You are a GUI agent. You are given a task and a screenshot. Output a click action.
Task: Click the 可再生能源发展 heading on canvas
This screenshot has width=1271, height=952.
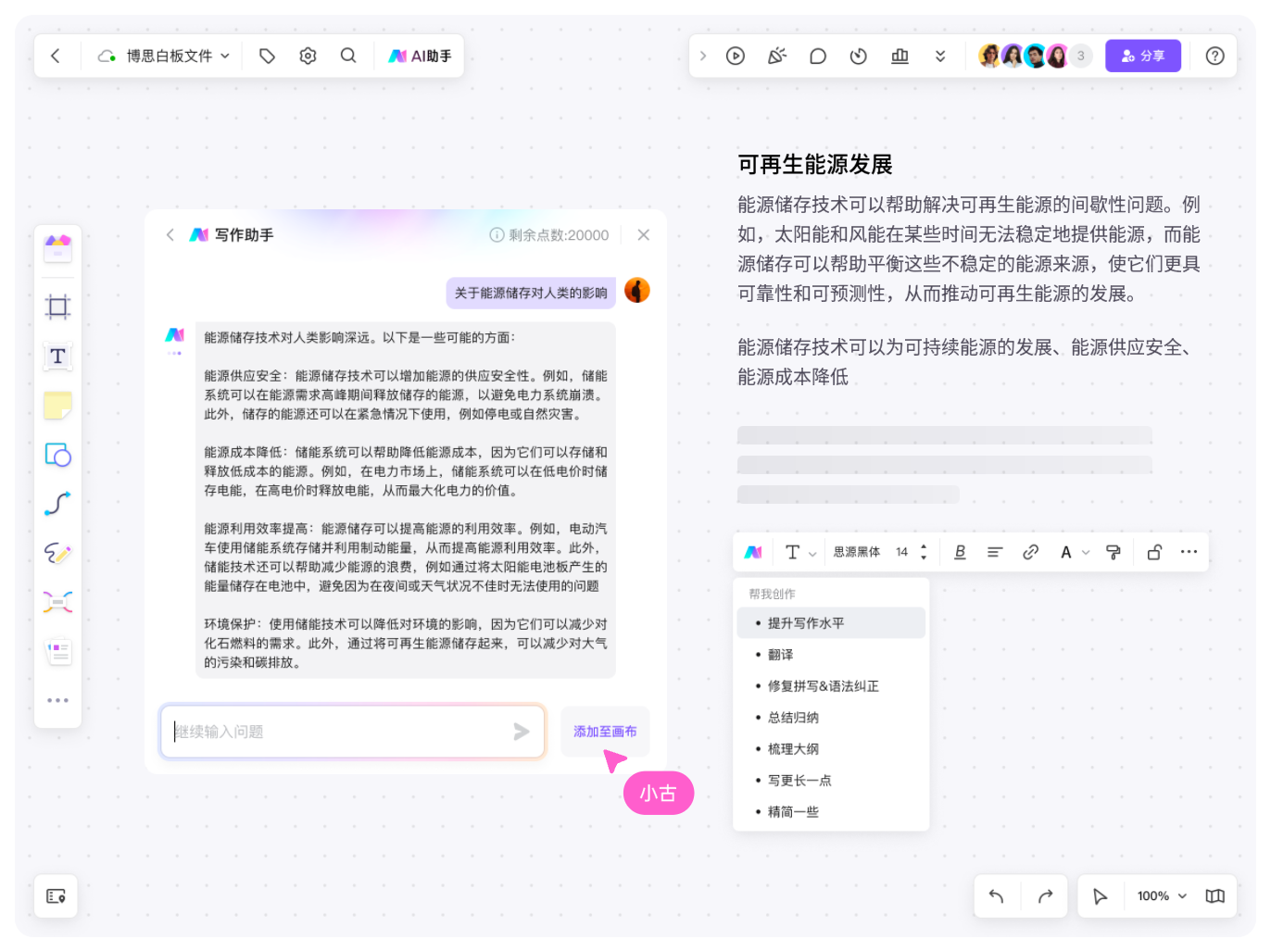(x=815, y=165)
